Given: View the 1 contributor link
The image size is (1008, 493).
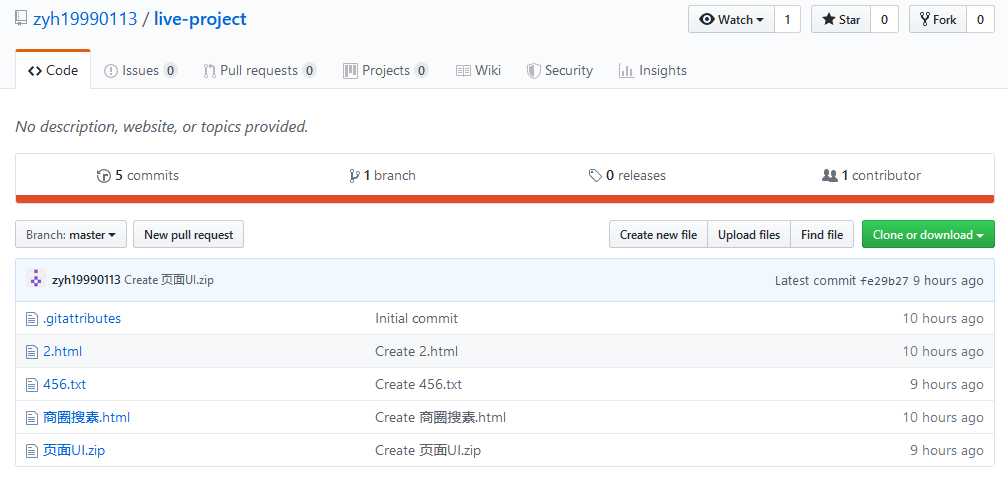Looking at the screenshot, I should (x=871, y=175).
